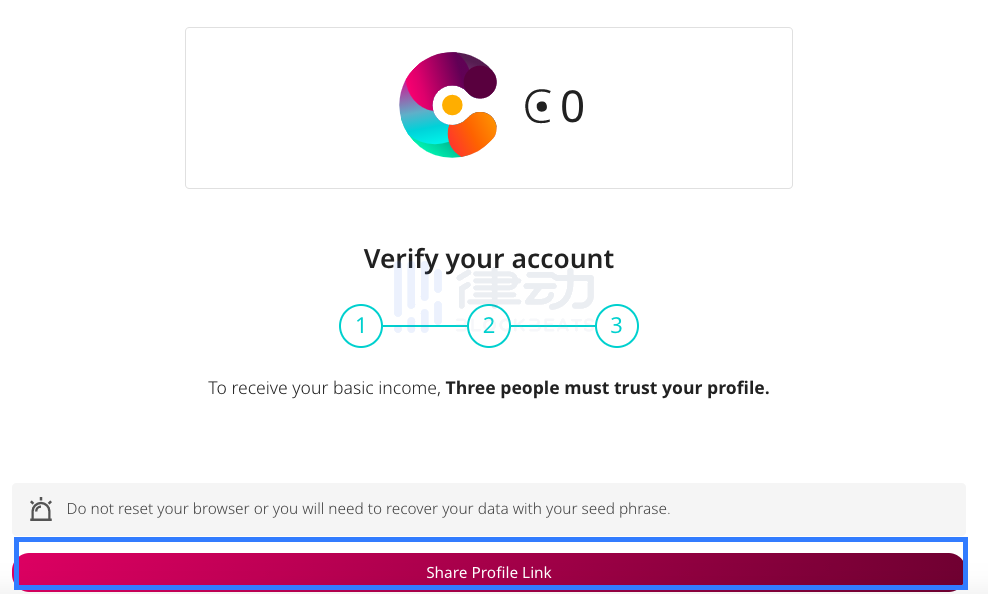Click the line connecting steps 1 and 2
The image size is (988, 594).
425,326
